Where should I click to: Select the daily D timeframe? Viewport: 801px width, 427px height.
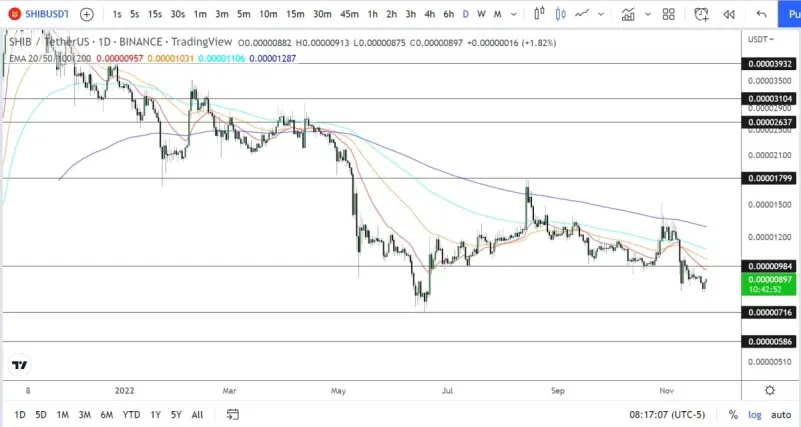pyautogui.click(x=465, y=14)
